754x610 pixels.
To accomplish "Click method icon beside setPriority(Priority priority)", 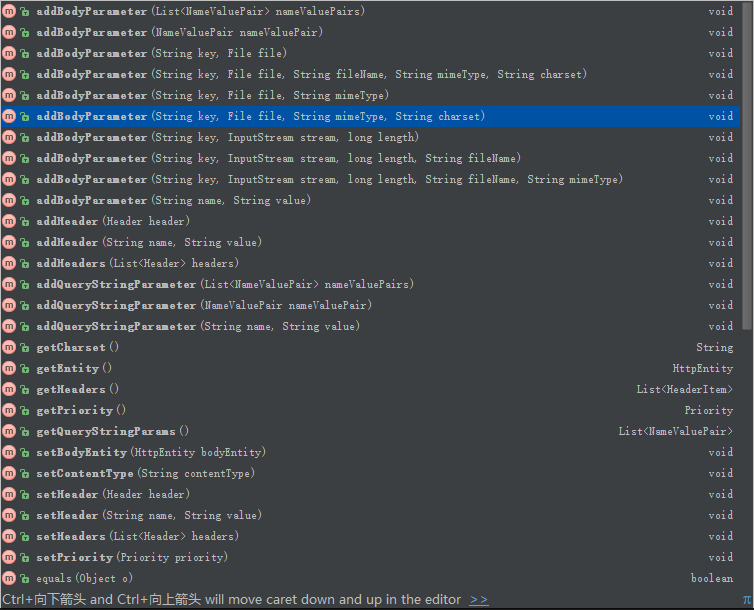I will 9,557.
